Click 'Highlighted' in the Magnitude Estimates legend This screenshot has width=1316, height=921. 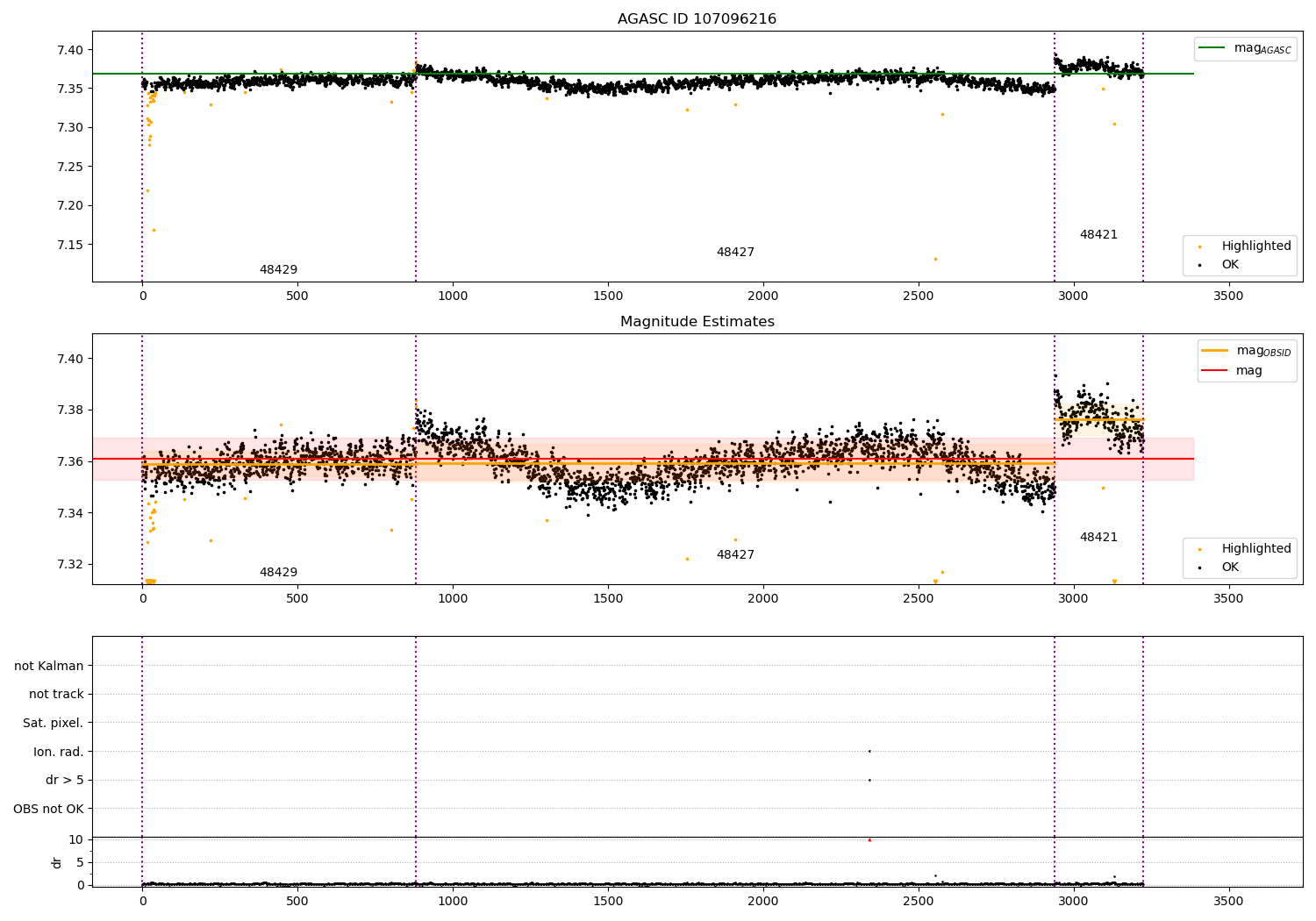(x=1256, y=549)
